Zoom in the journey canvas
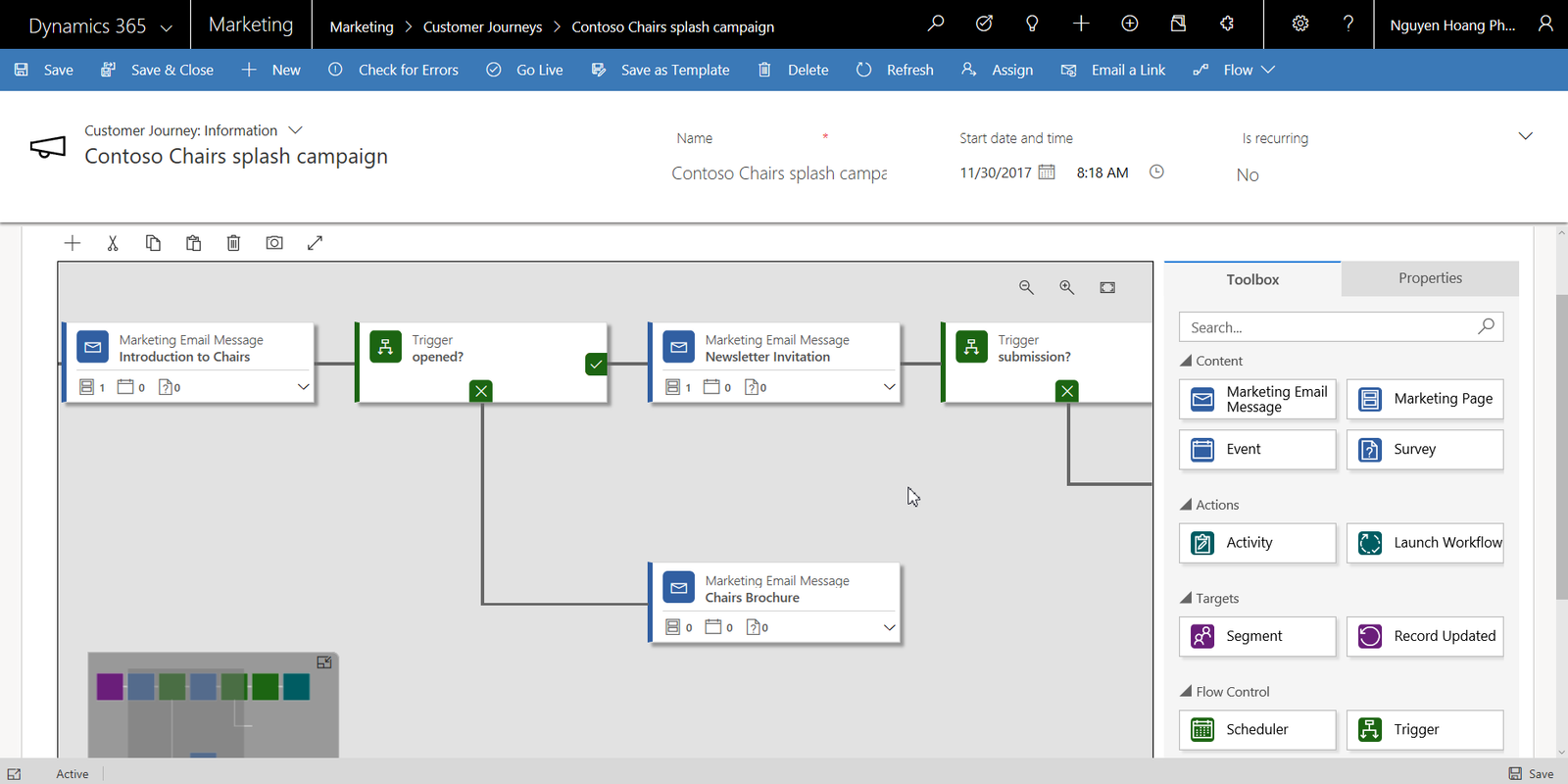The height and width of the screenshot is (784, 1568). [x=1066, y=287]
